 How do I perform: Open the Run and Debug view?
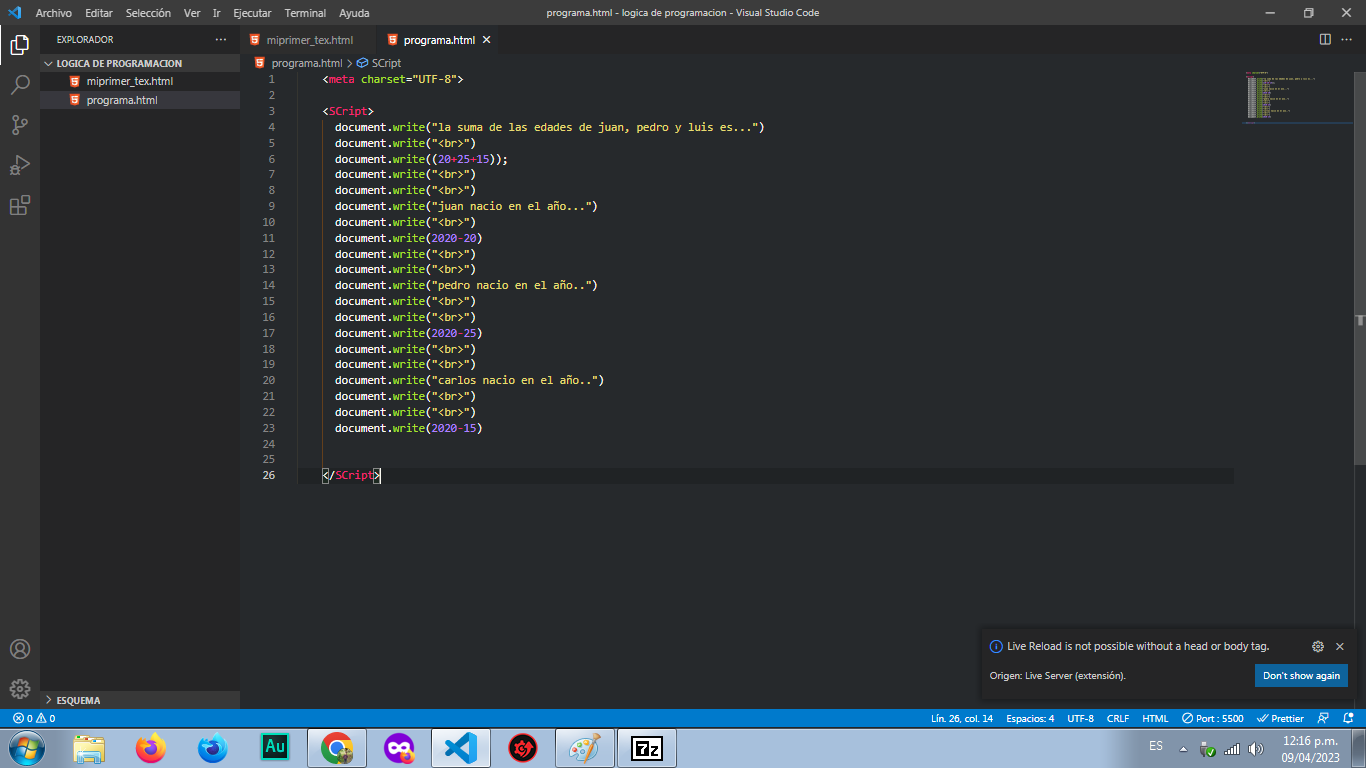point(20,165)
